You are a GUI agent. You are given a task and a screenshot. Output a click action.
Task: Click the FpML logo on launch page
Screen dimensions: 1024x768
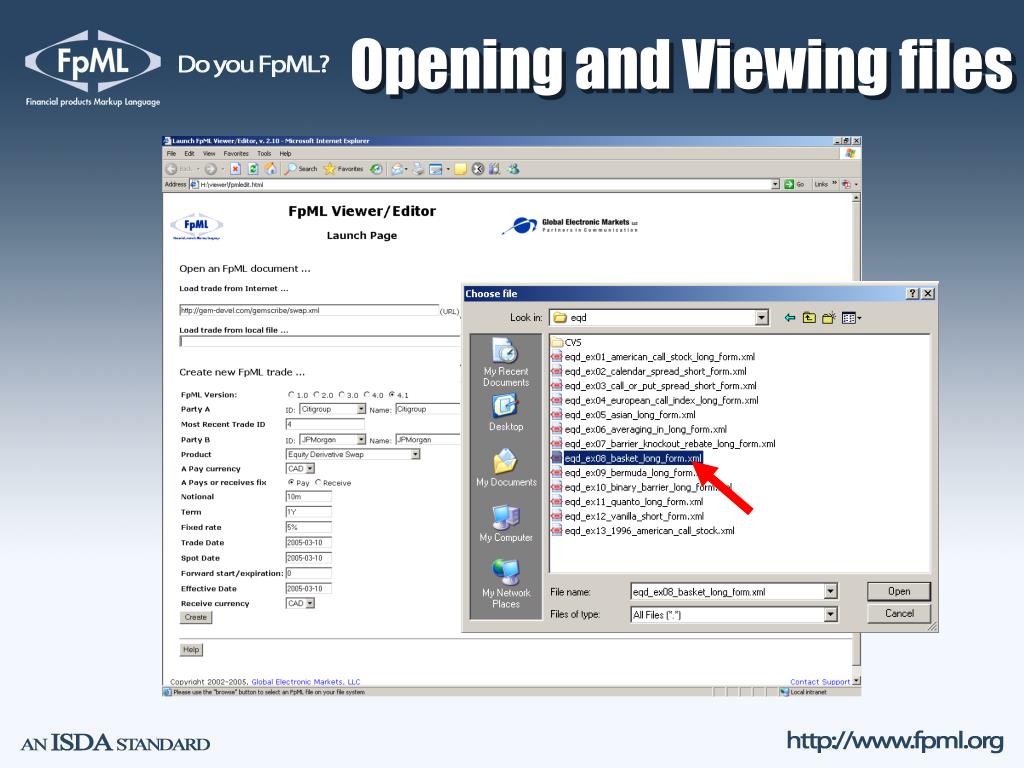coord(197,227)
